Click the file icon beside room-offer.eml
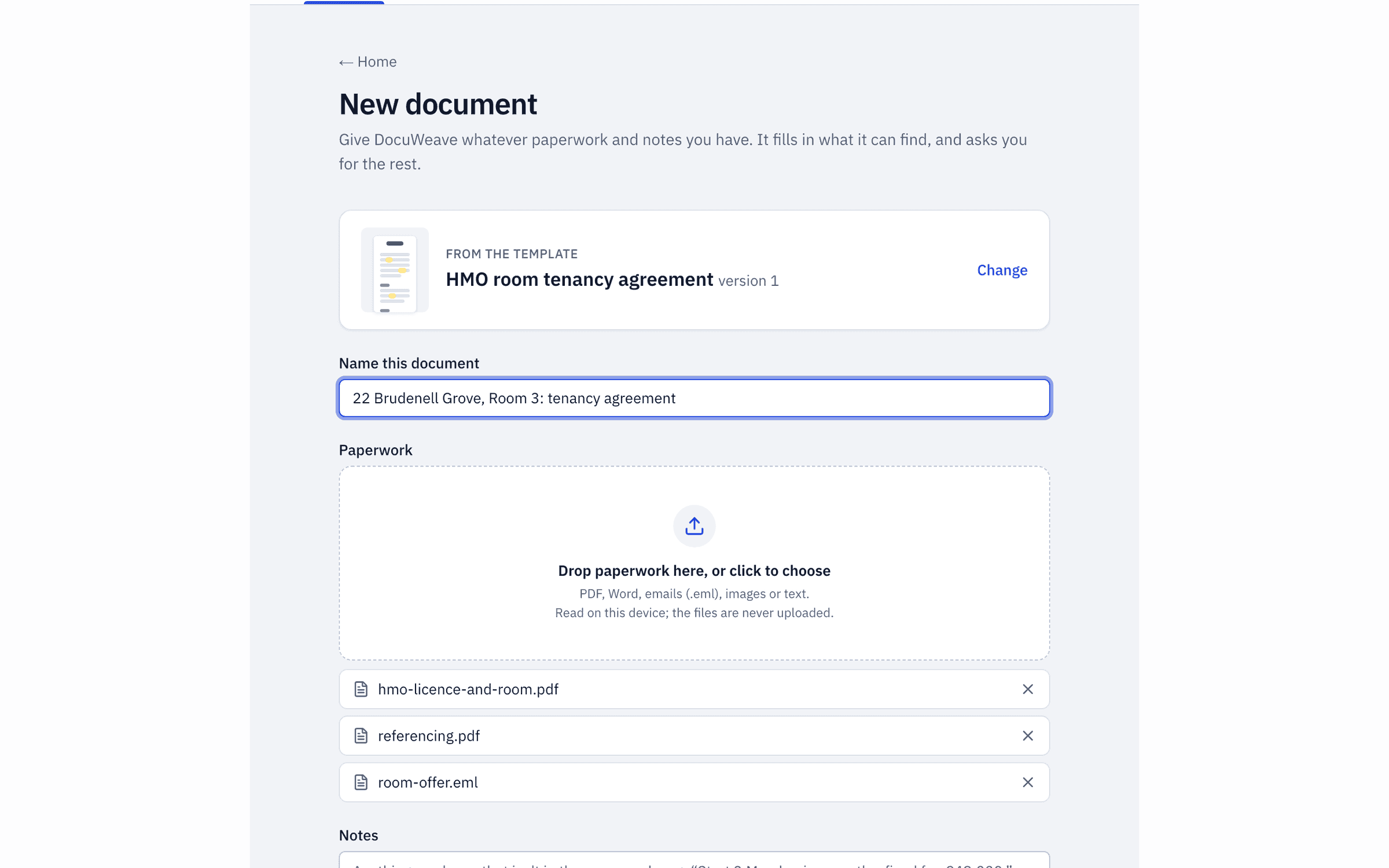This screenshot has width=1389, height=868. 361,782
